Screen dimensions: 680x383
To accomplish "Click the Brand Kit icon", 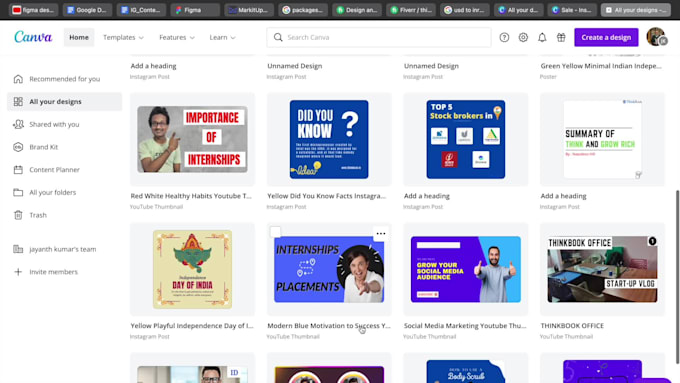I will (18, 147).
